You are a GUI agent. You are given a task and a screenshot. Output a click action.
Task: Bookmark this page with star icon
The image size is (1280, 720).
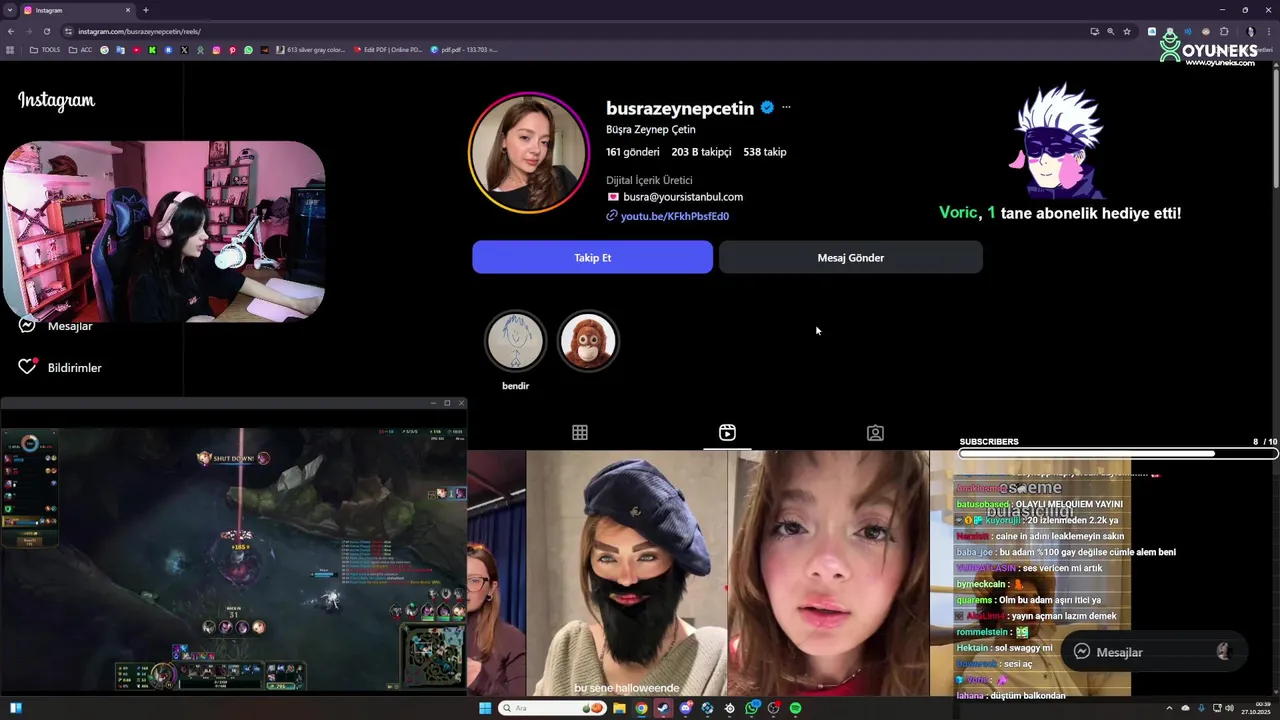1127,31
